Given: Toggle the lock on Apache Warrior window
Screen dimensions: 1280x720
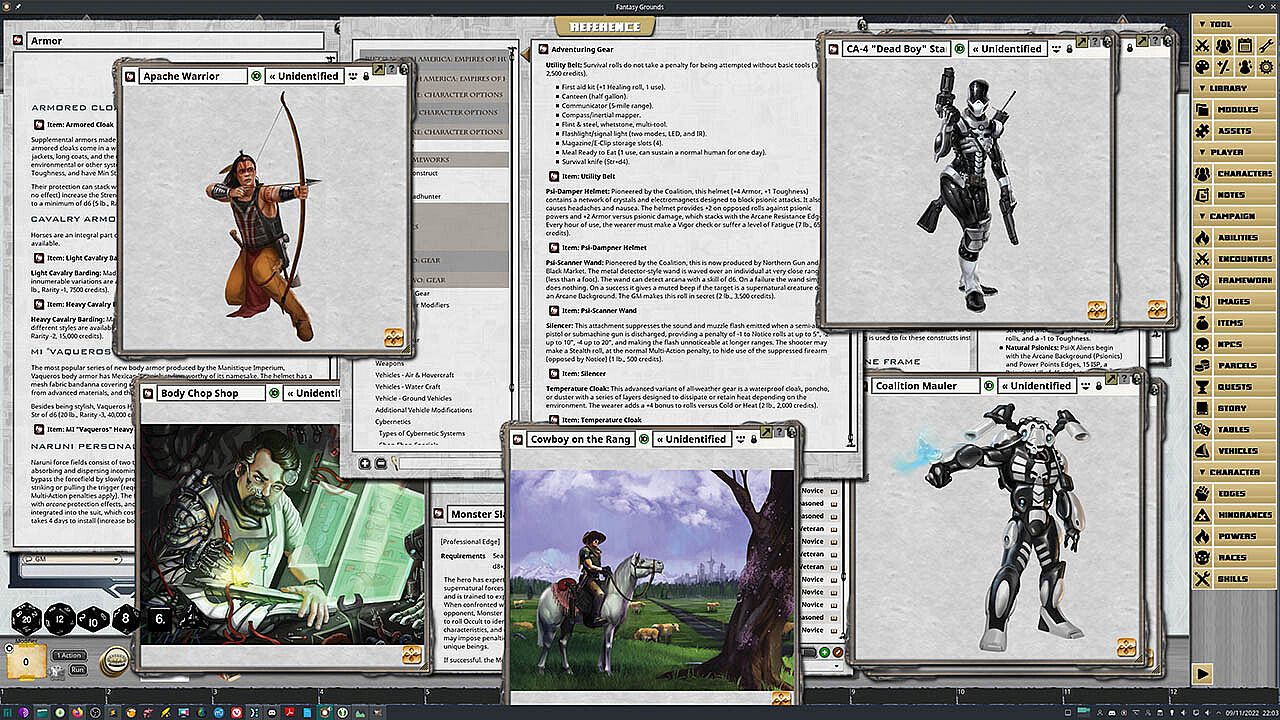Looking at the screenshot, I should 366,76.
